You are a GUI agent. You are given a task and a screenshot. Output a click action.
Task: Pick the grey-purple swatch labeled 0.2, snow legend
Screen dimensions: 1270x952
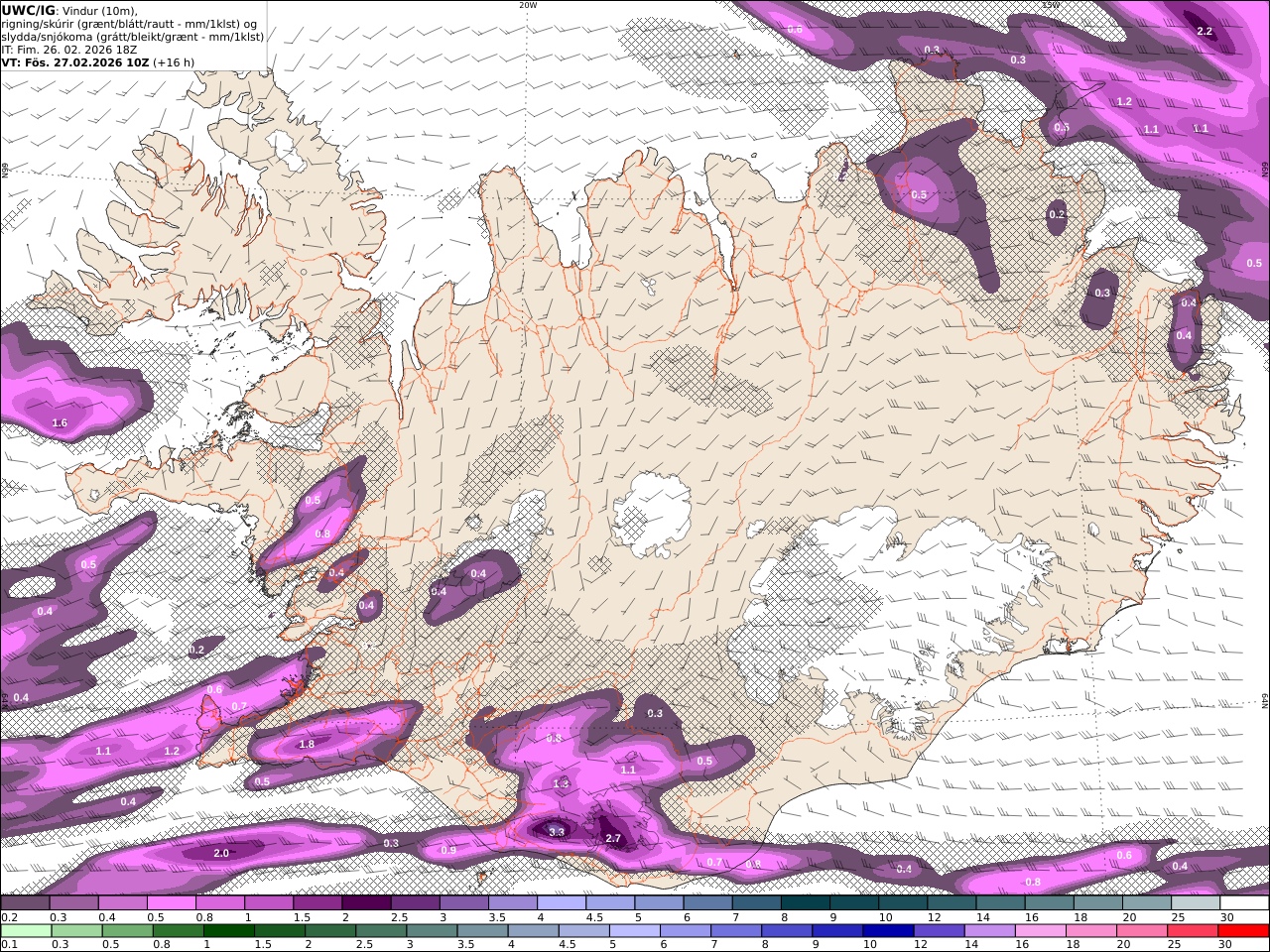25,902
